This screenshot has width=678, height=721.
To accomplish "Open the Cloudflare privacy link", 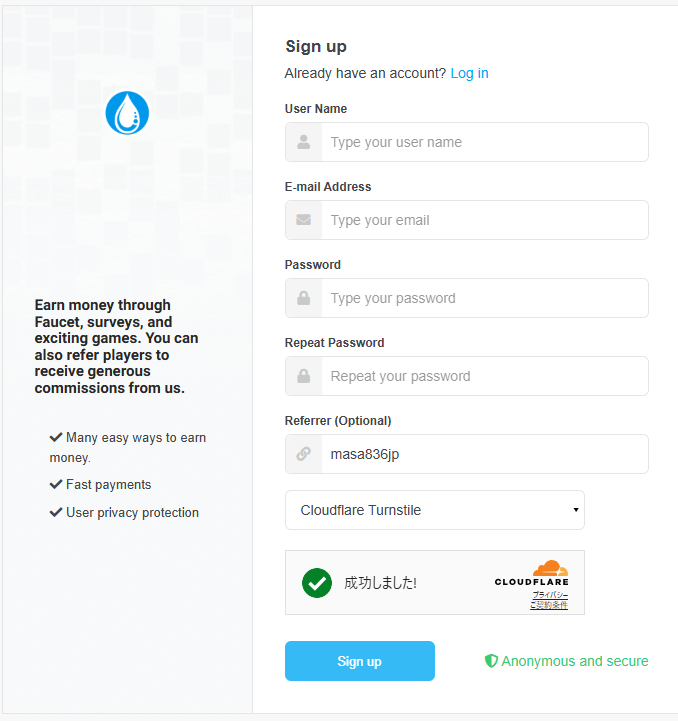I will coord(550,595).
